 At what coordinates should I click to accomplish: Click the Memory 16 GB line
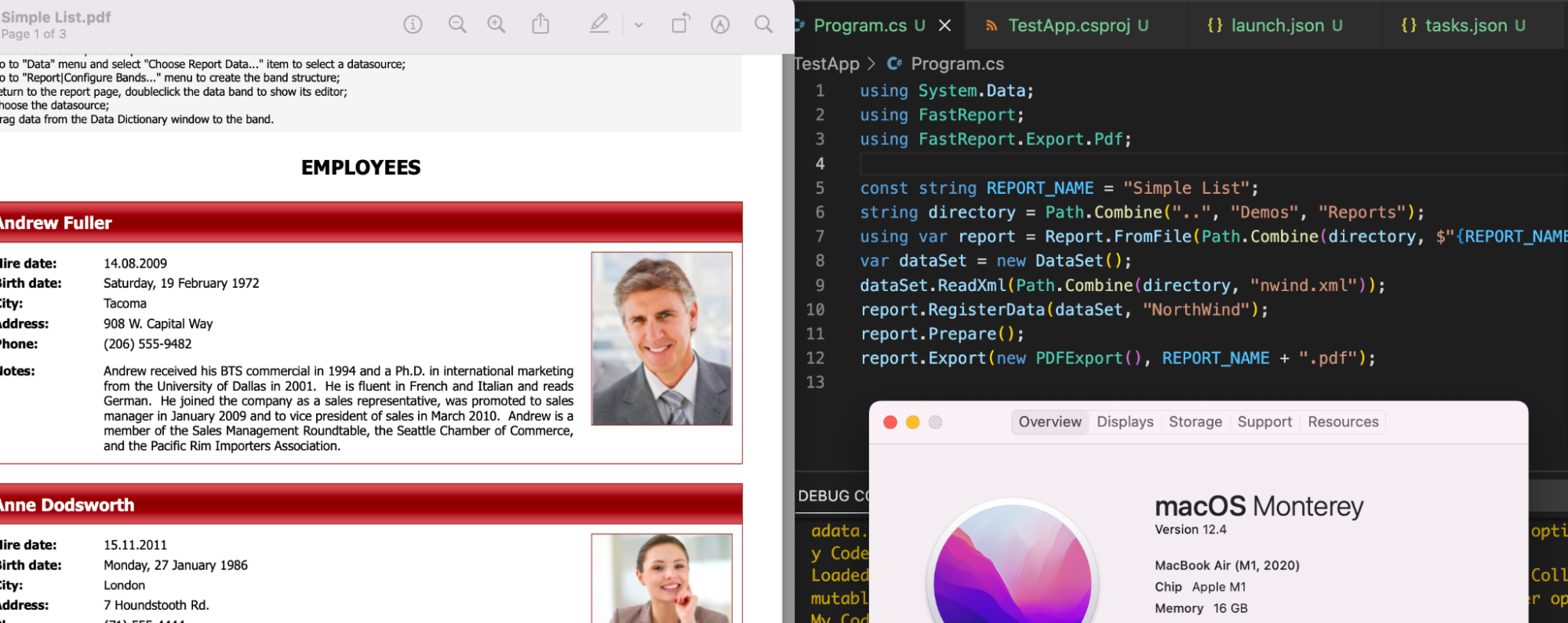(x=1201, y=608)
